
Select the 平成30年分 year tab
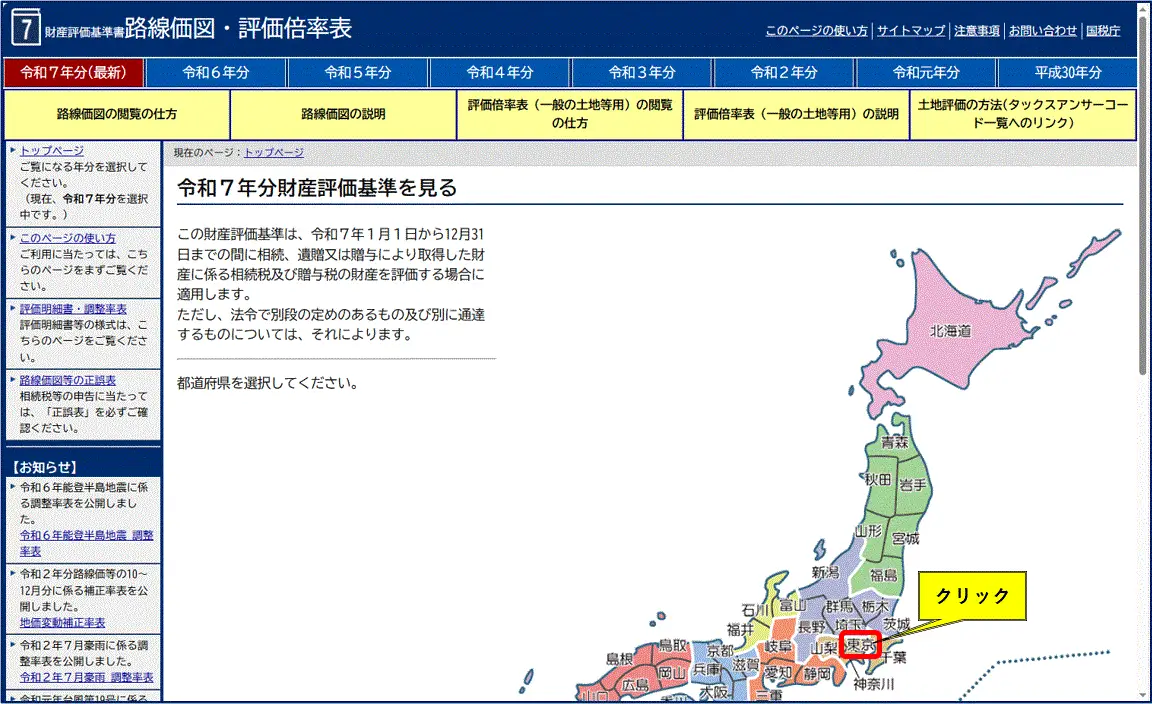tap(1066, 72)
